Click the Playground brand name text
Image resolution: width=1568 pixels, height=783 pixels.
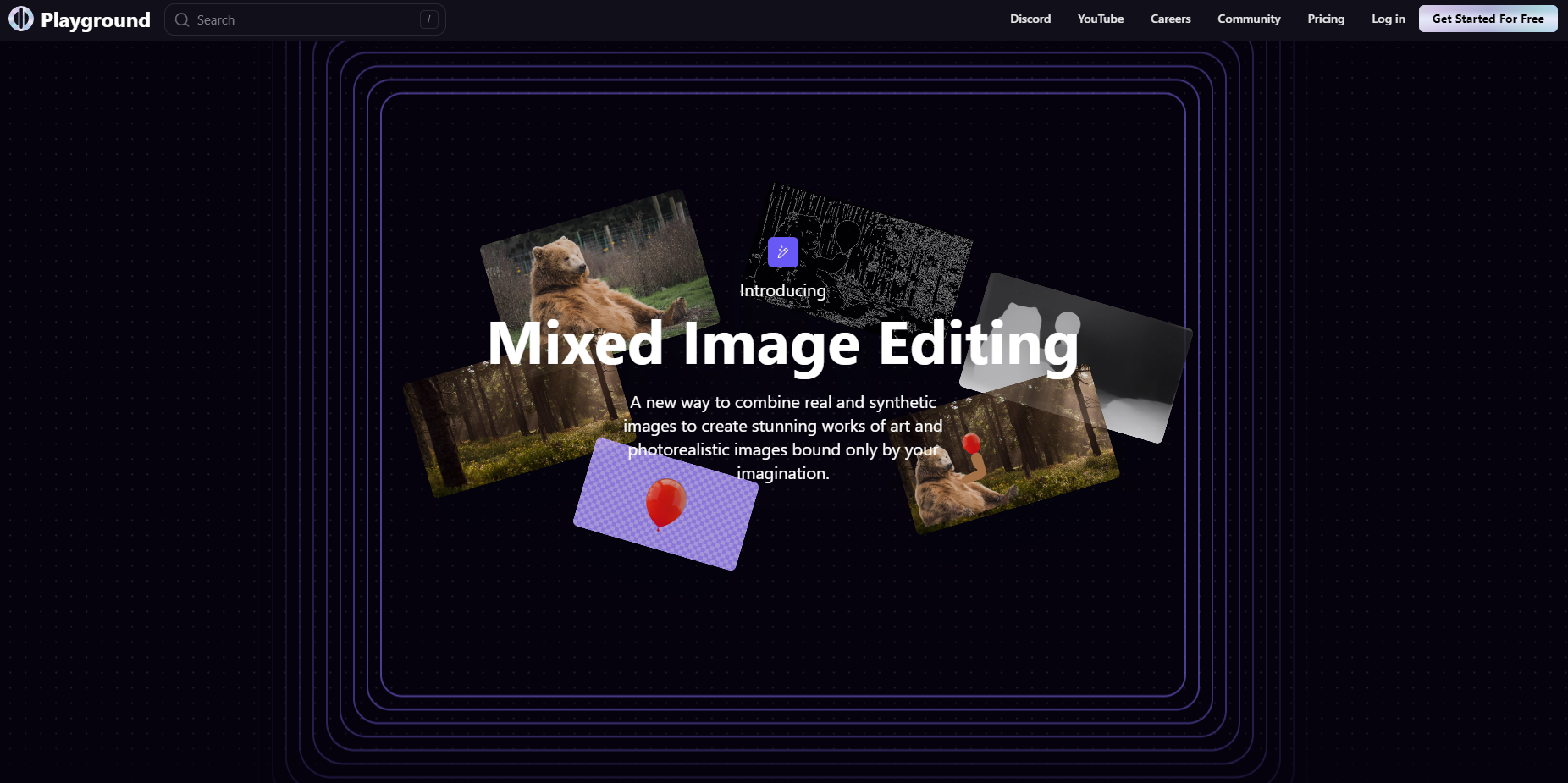coord(96,19)
